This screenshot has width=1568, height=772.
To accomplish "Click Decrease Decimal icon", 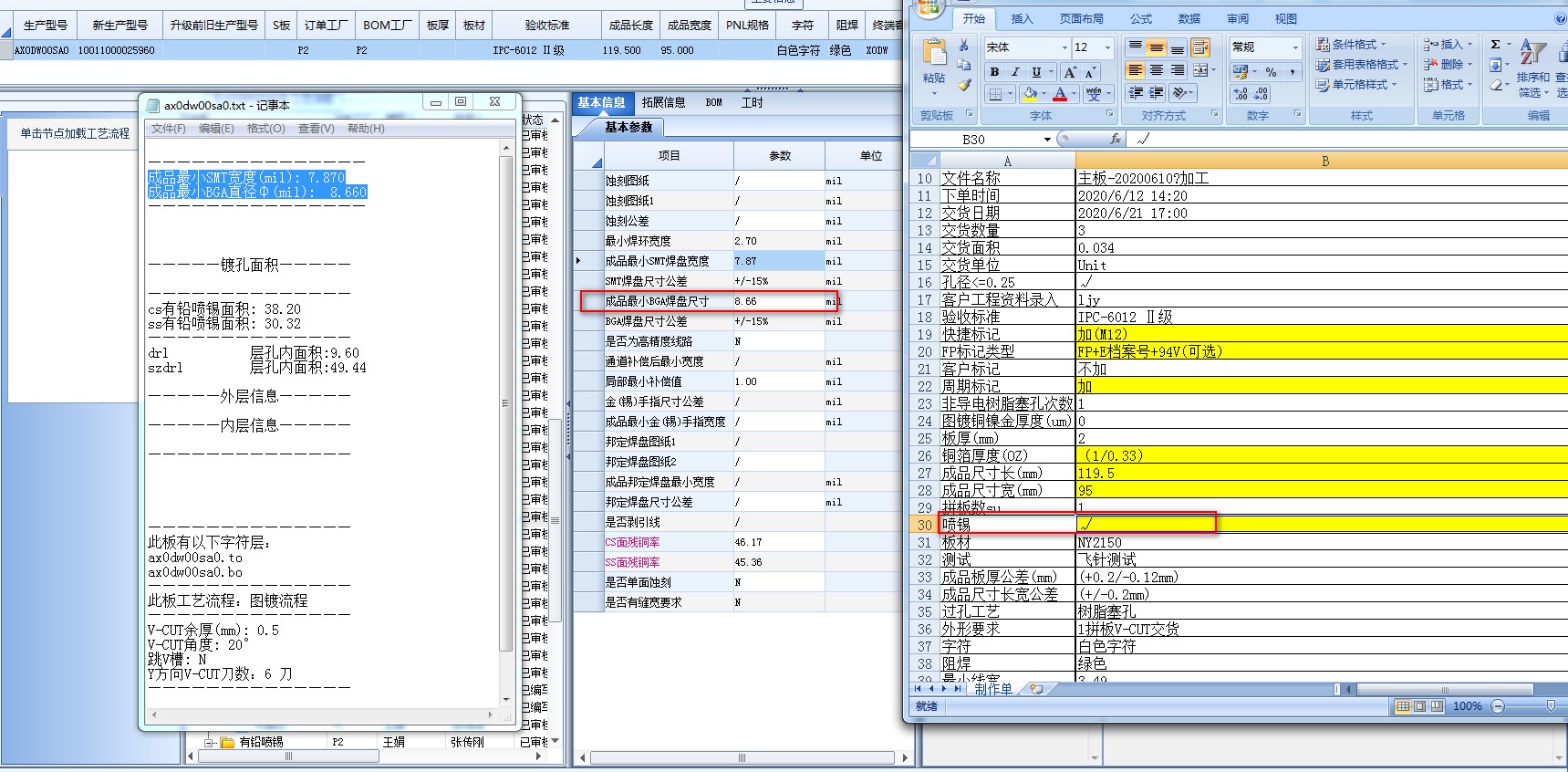I will coord(1262,94).
